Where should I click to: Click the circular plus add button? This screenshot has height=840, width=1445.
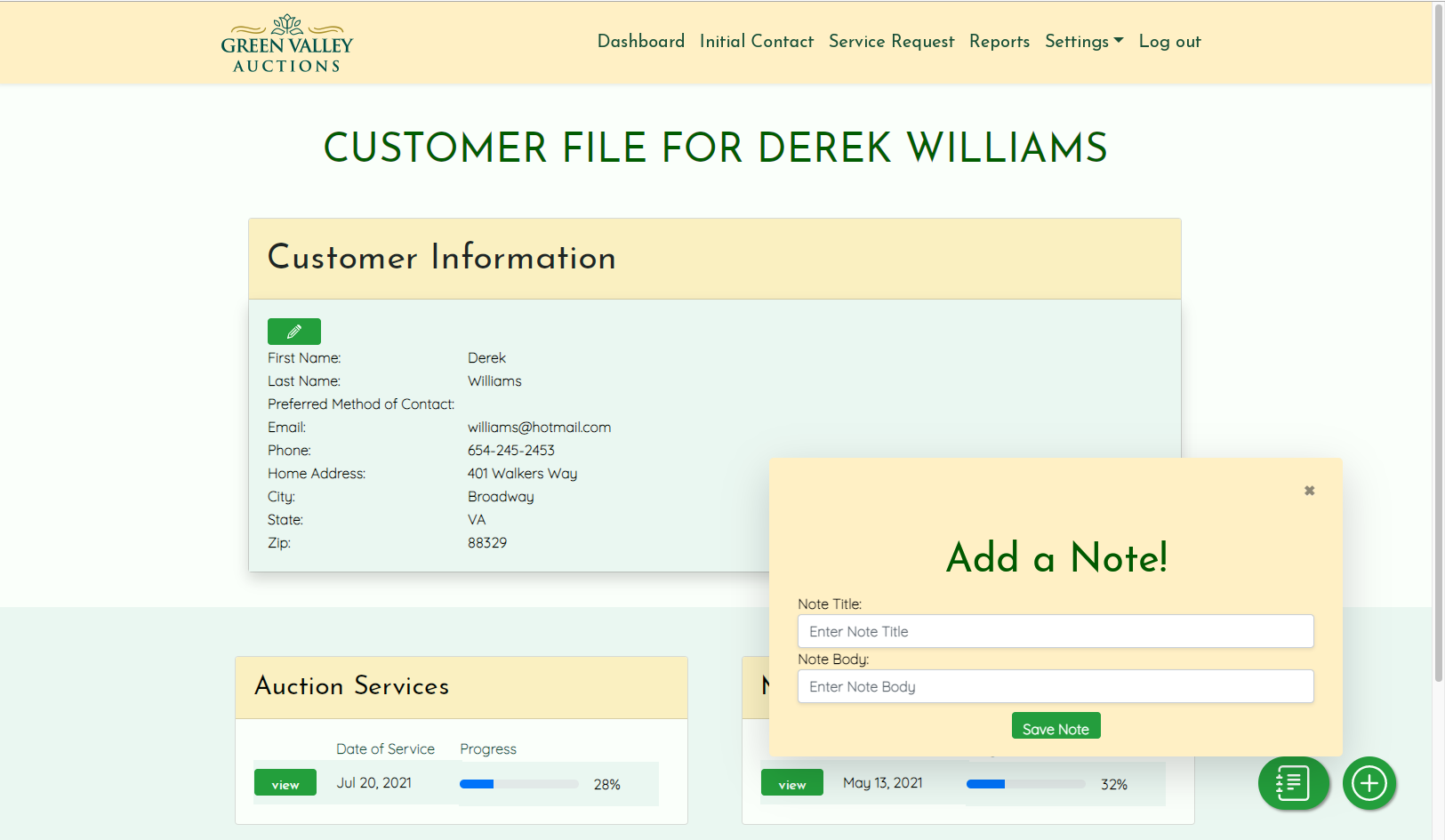click(x=1369, y=783)
